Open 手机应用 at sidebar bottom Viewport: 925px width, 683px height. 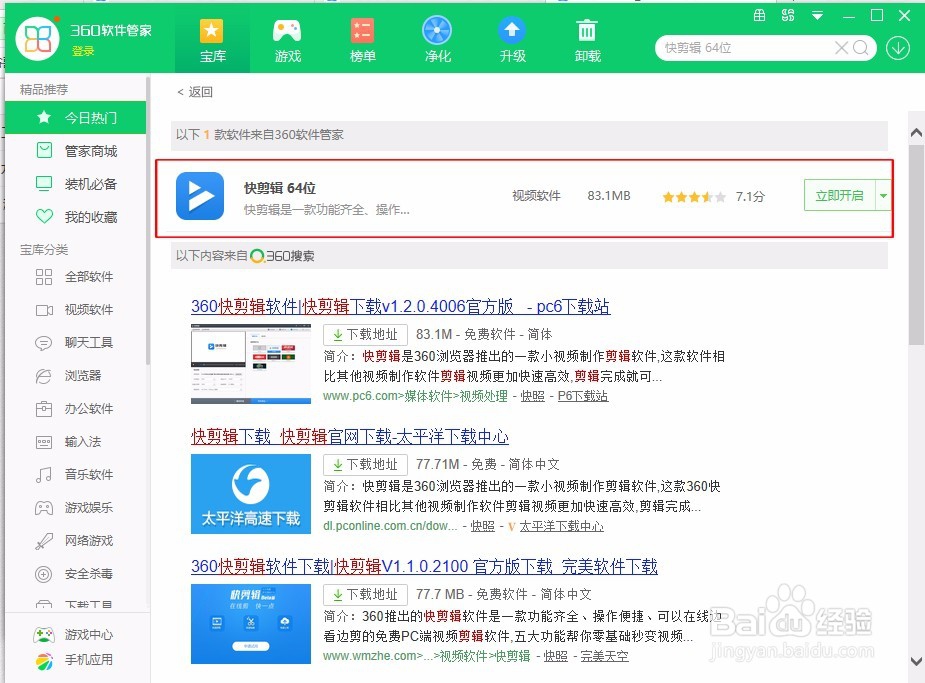coord(74,660)
